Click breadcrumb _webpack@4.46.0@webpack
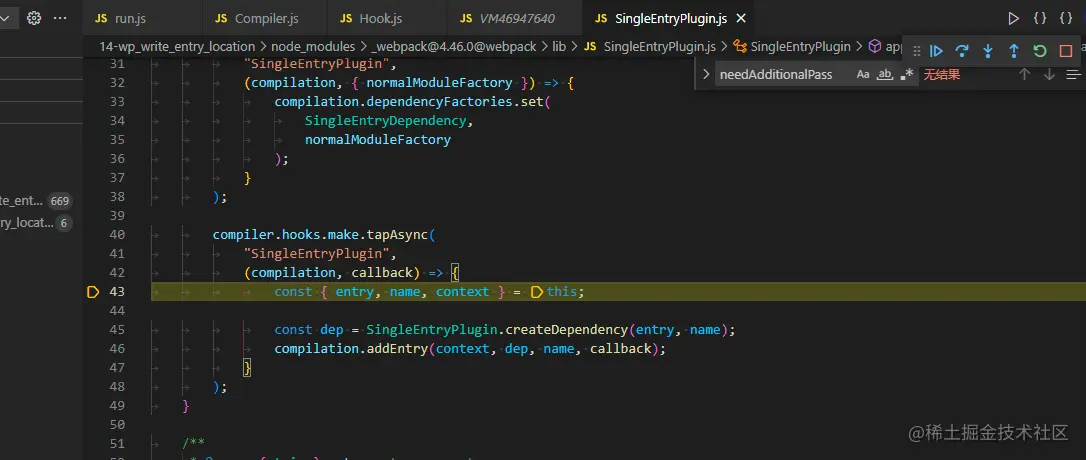Image resolution: width=1086 pixels, height=460 pixels. [454, 46]
